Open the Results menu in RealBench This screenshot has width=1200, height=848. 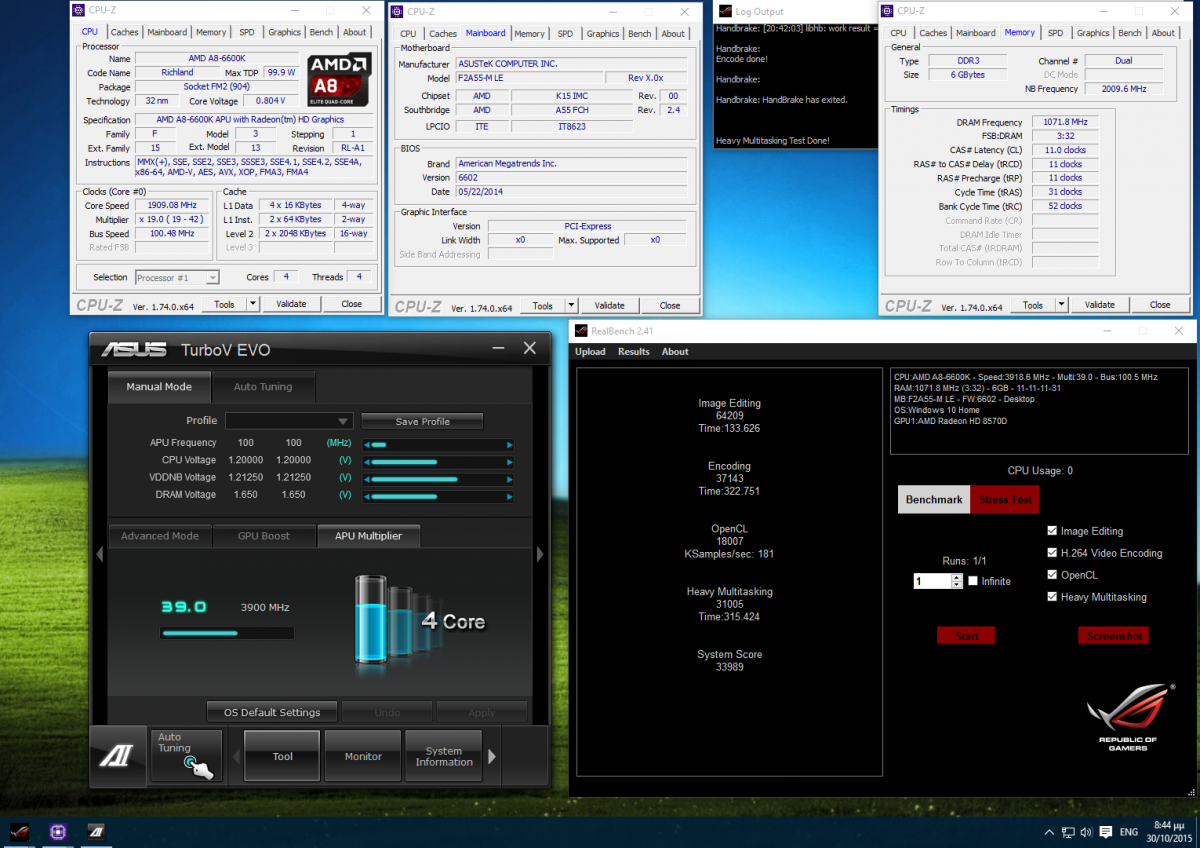(x=634, y=352)
